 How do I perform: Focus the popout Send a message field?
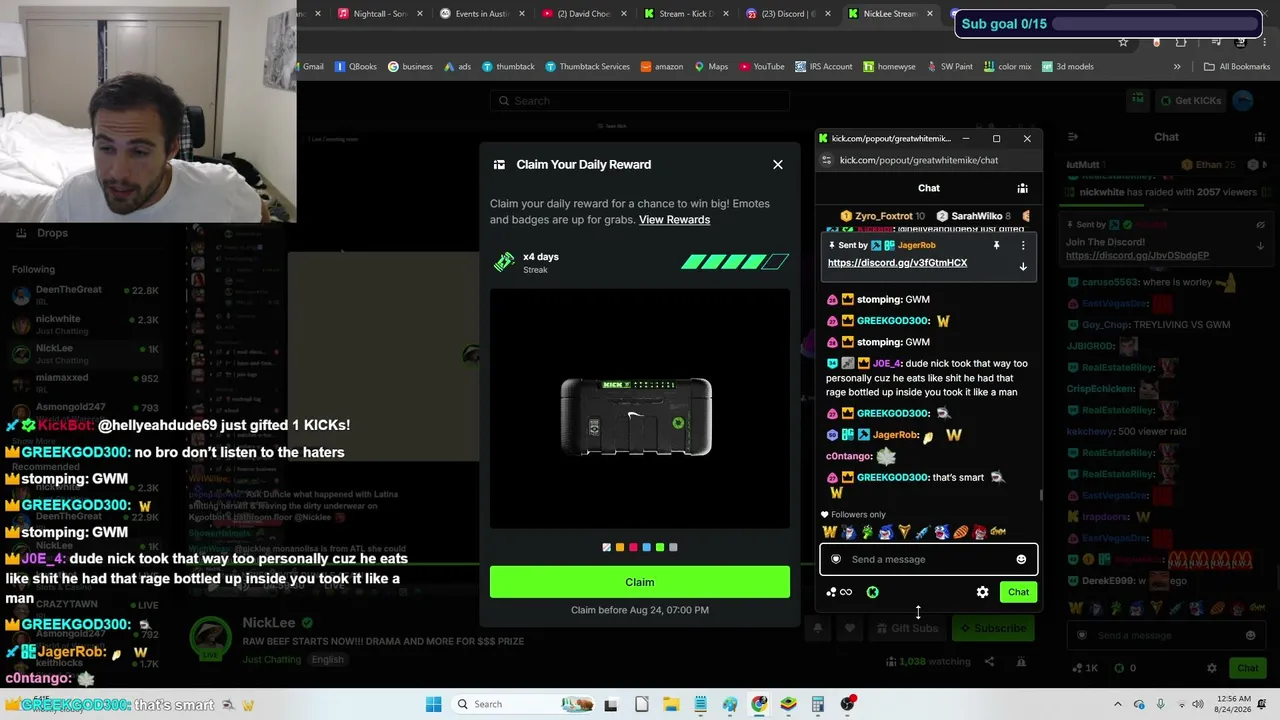click(x=929, y=559)
